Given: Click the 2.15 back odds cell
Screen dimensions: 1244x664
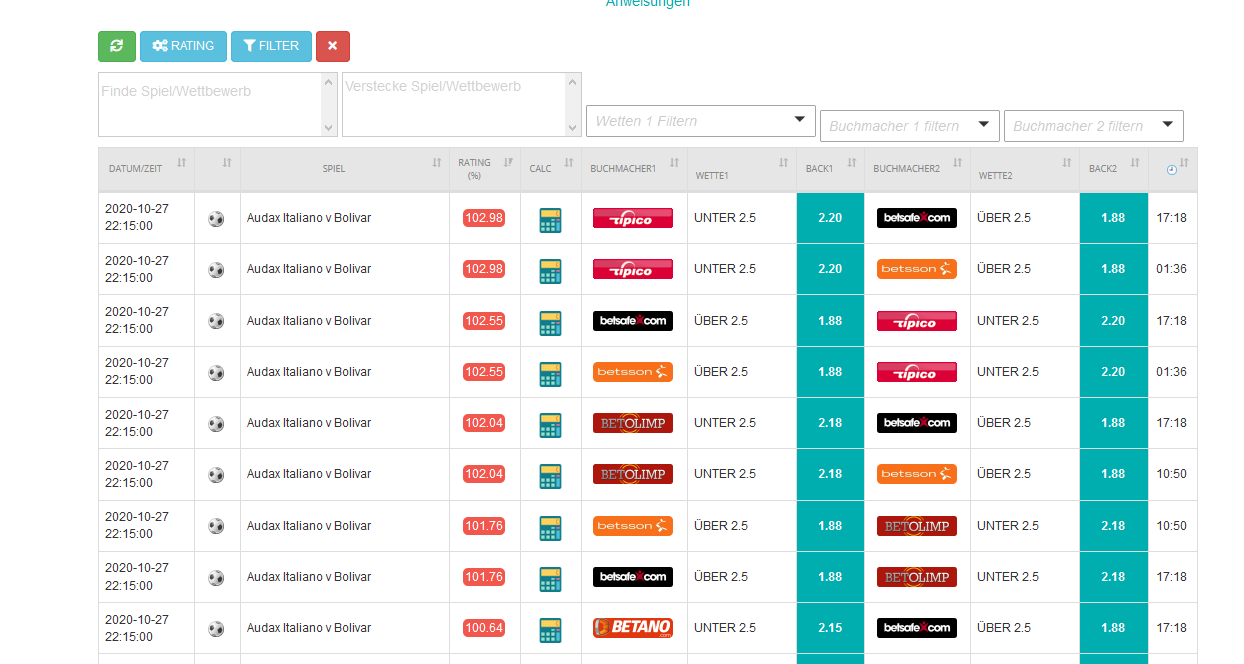Looking at the screenshot, I should pos(830,628).
